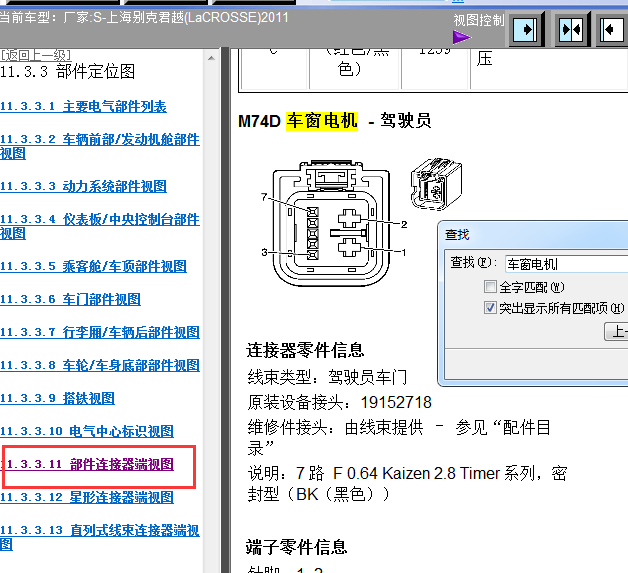The width and height of the screenshot is (628, 573).
Task: Click the view control split-view icon
Action: 572,29
